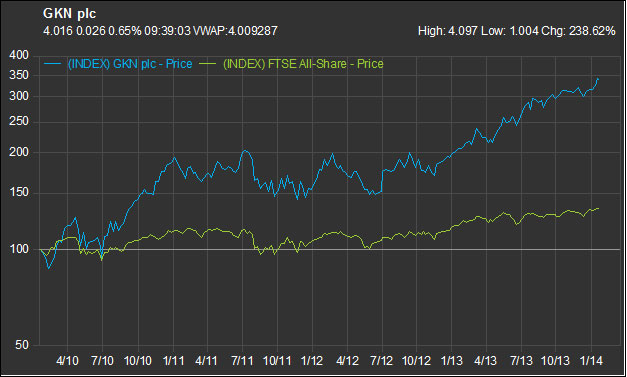
Task: Click the 150 y-axis label
Action: point(19,192)
